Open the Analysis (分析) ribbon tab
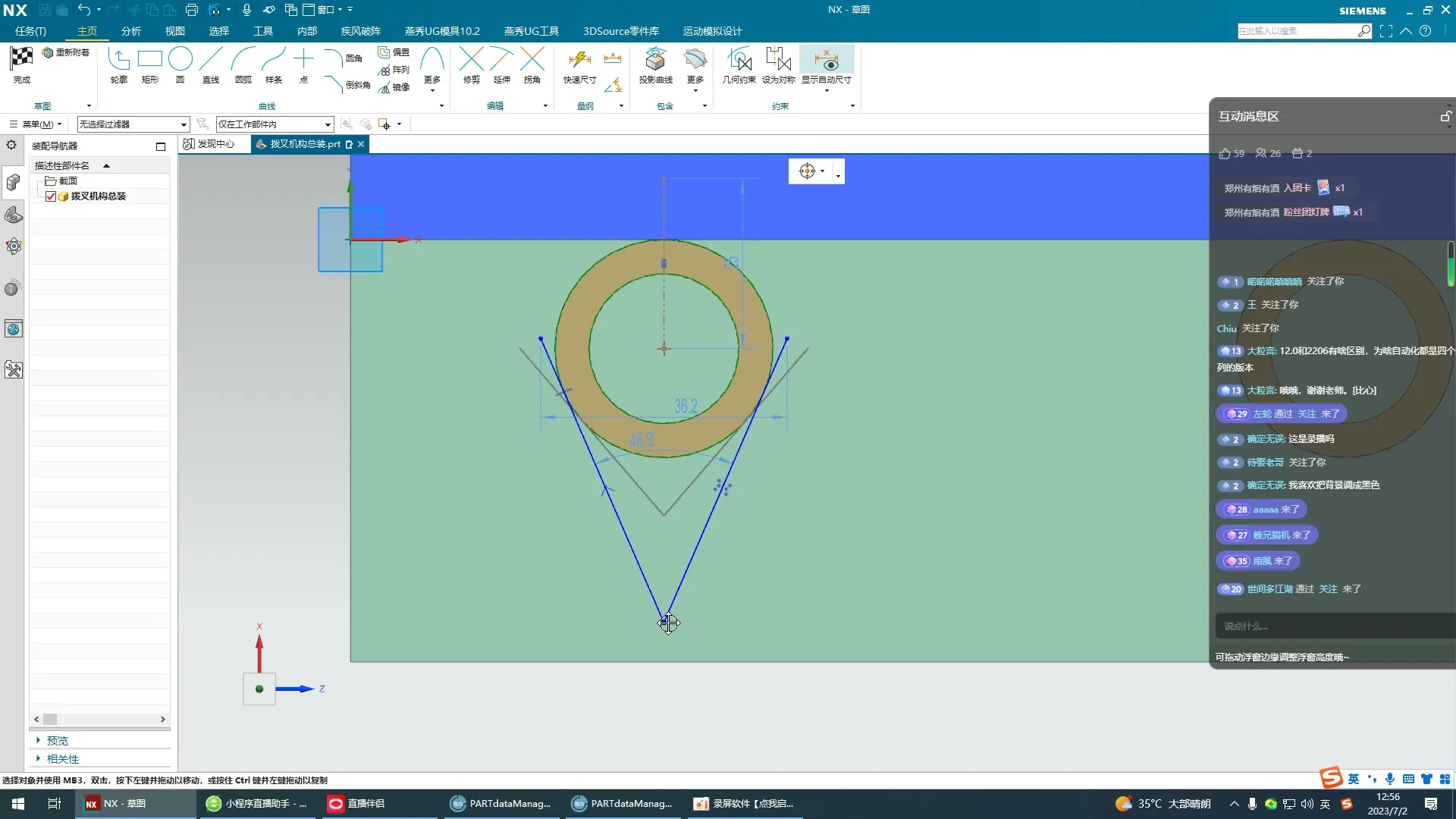The height and width of the screenshot is (819, 1456). 131,31
